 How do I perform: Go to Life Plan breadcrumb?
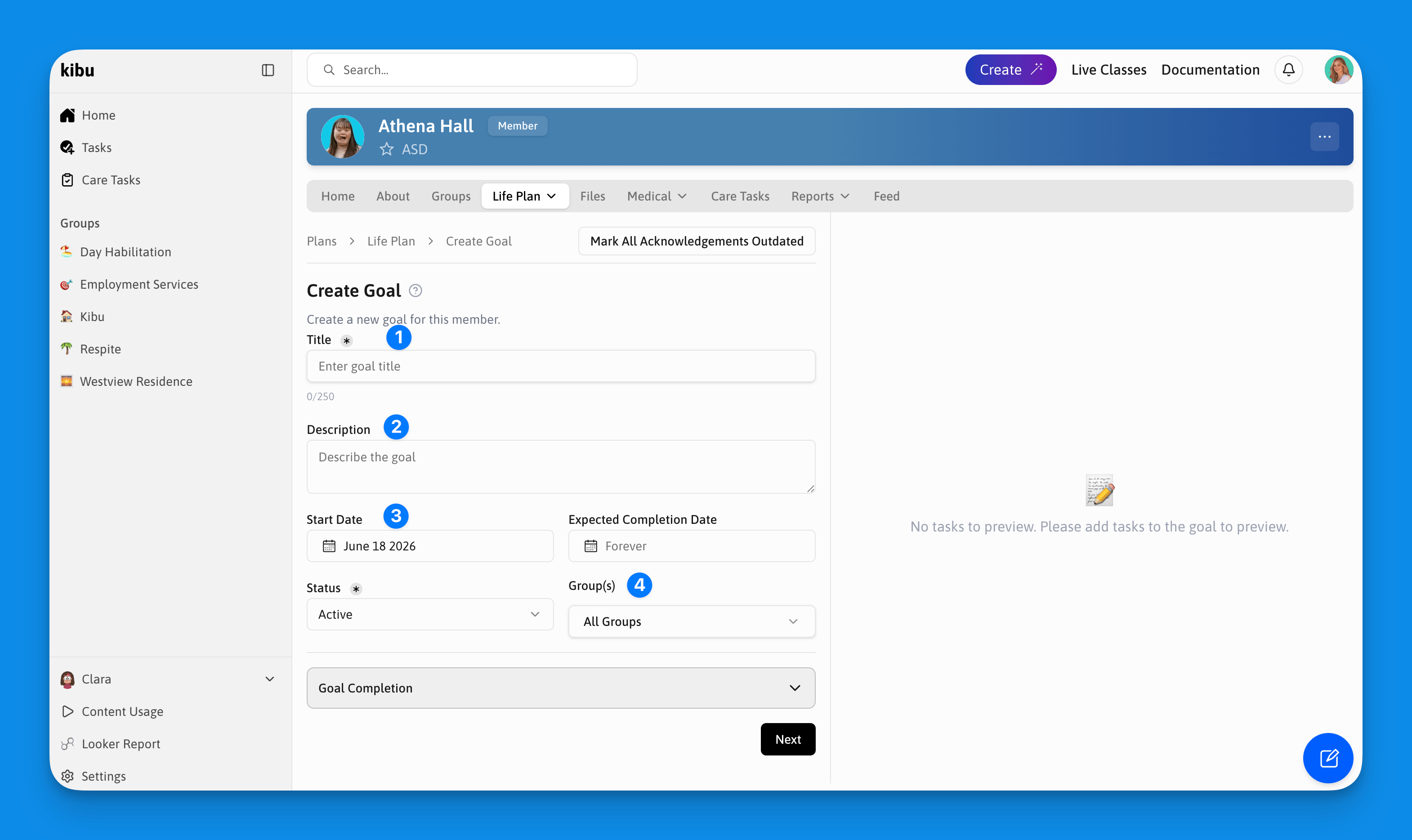(x=391, y=241)
